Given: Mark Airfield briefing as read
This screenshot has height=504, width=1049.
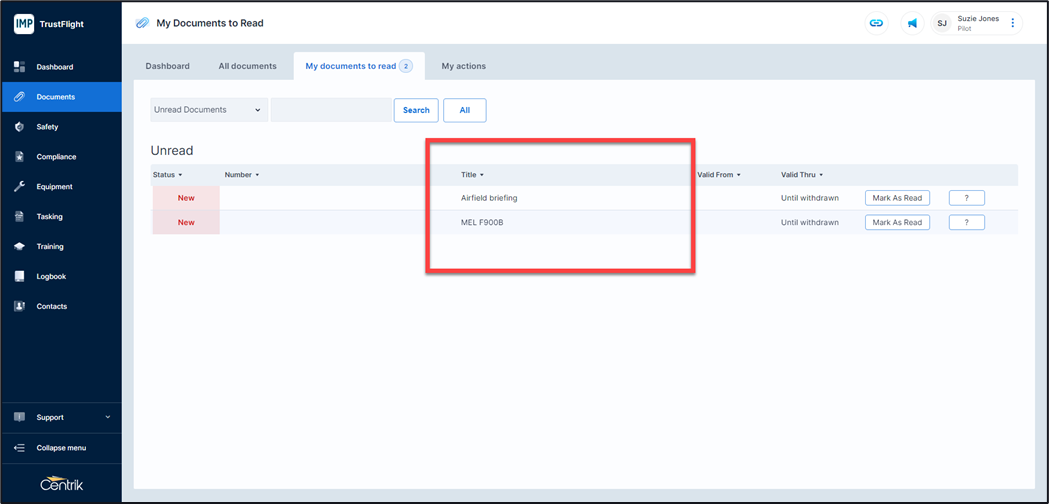Looking at the screenshot, I should click(896, 198).
